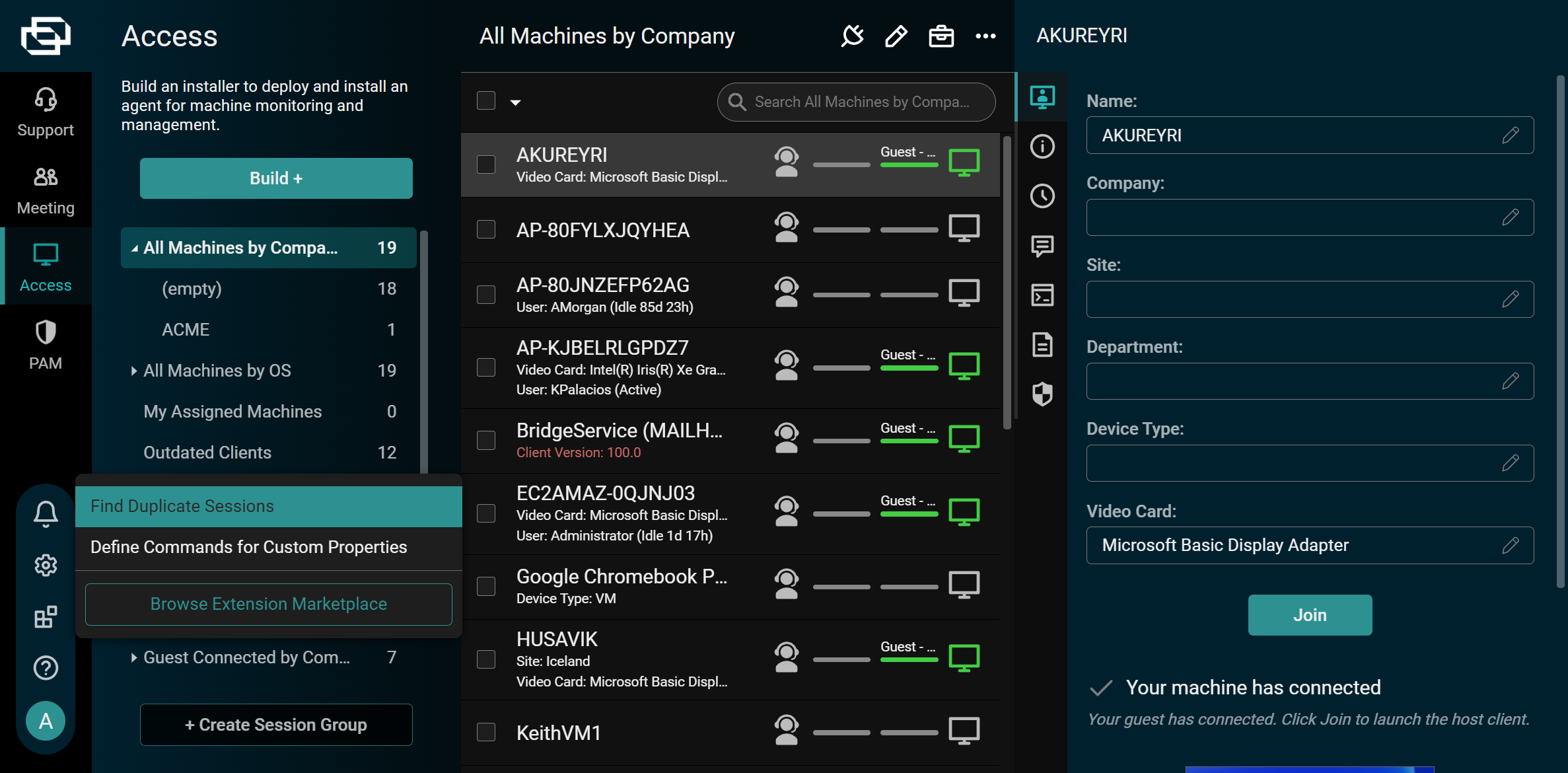Open the Timeline clock tab icon
The height and width of the screenshot is (773, 1568).
[x=1042, y=196]
